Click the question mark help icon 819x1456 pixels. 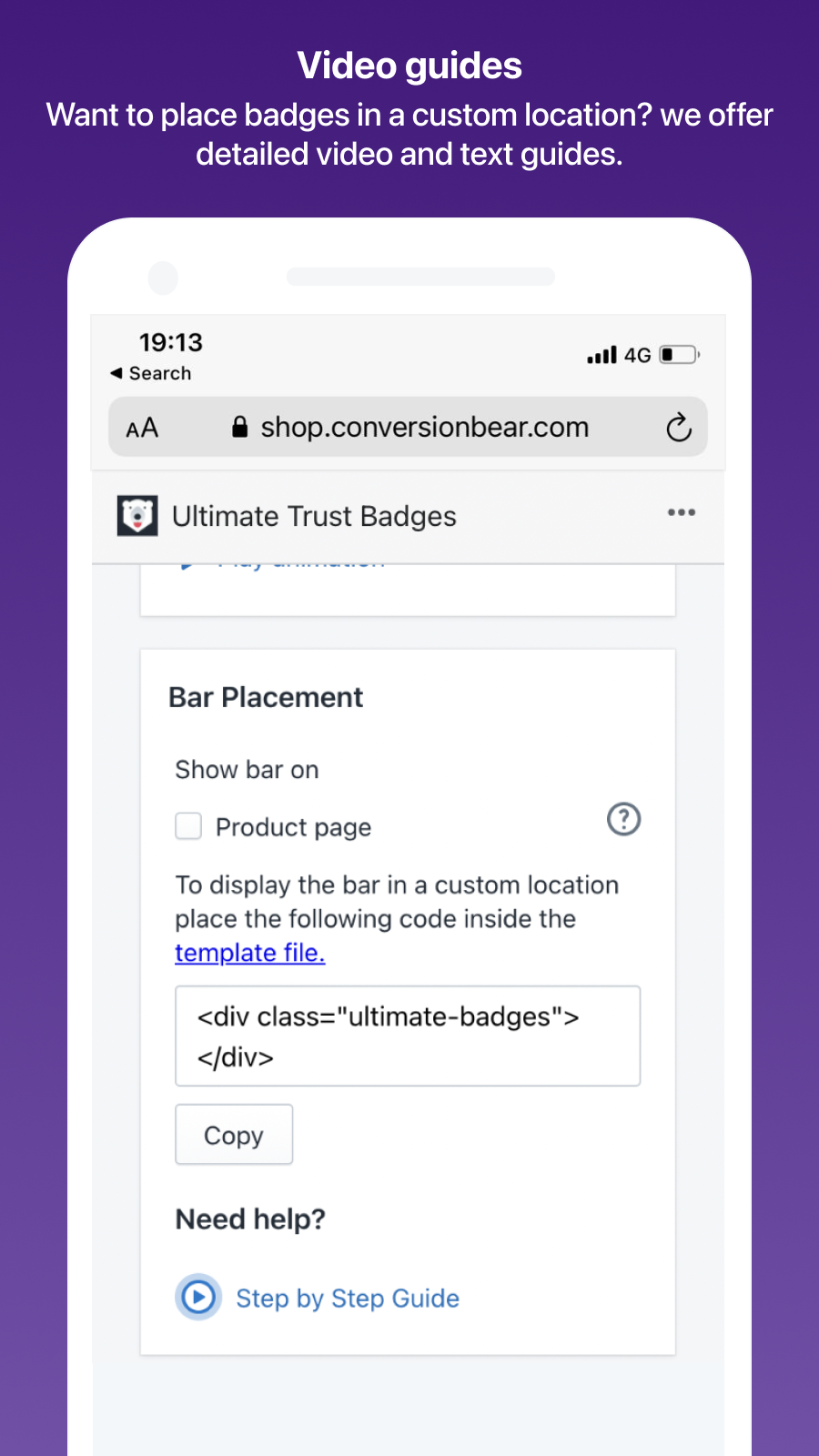click(623, 819)
